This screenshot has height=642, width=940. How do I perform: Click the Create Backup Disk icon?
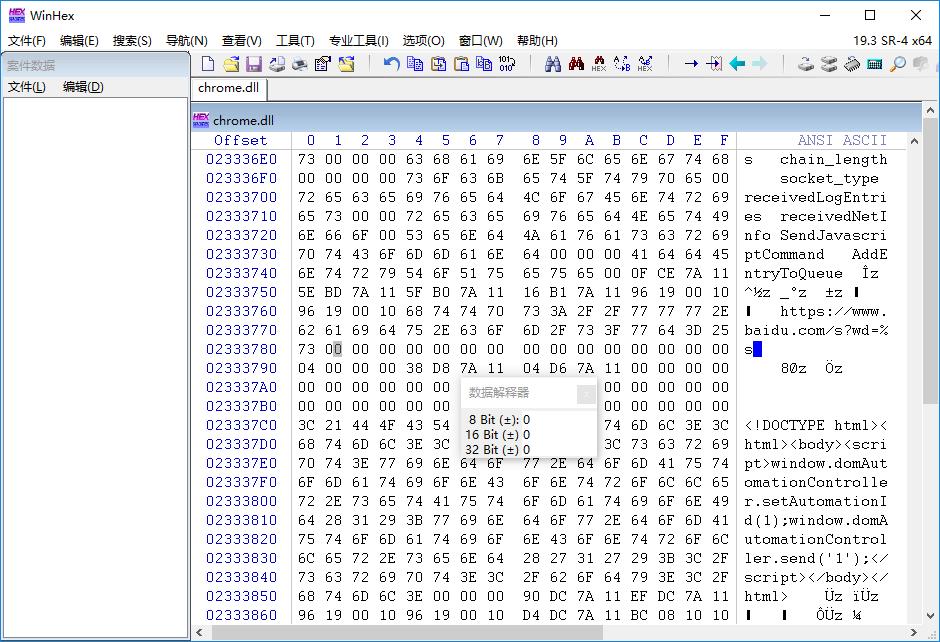(276, 64)
